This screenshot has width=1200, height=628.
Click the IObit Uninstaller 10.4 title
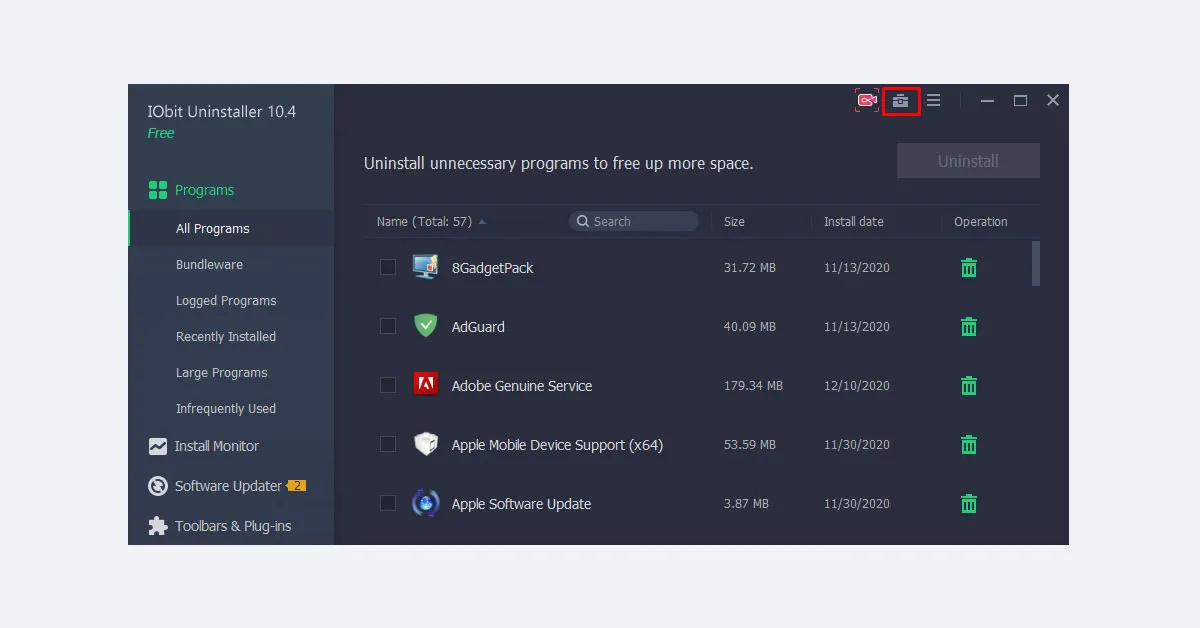coord(222,112)
